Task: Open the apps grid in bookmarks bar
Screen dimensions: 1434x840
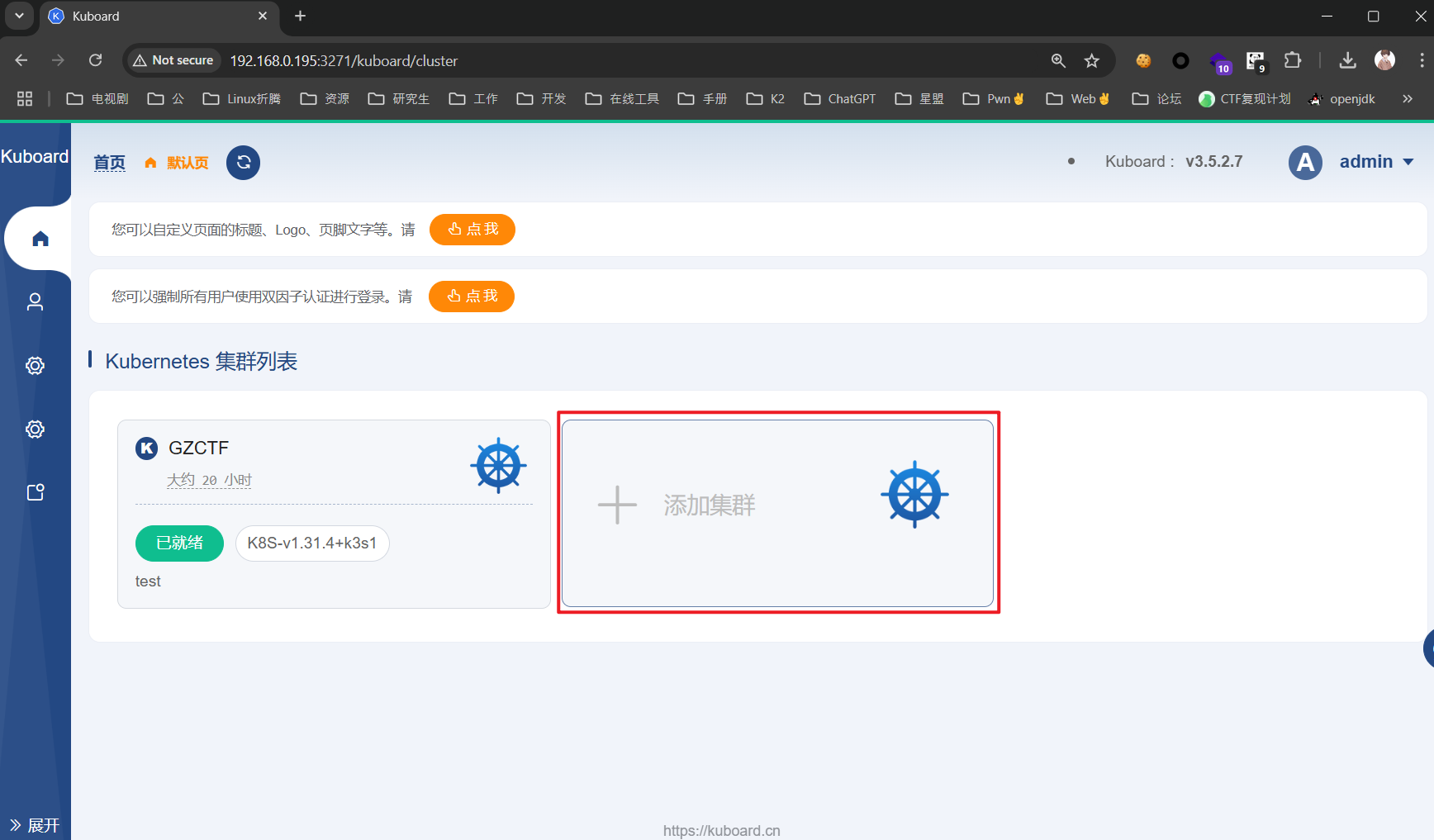Action: tap(25, 99)
